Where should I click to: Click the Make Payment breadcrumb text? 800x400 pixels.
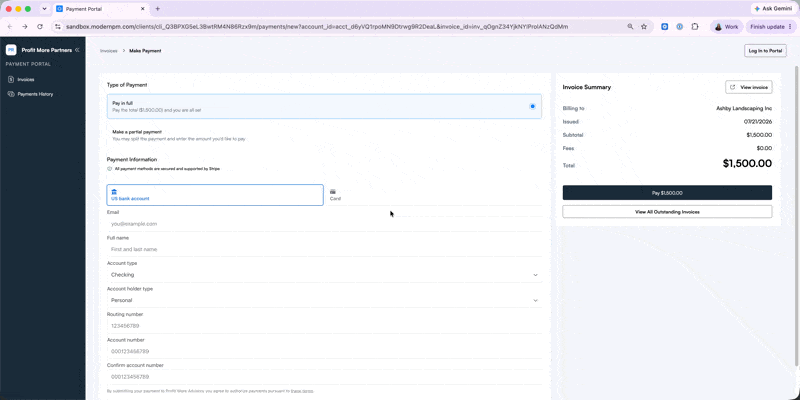click(x=145, y=51)
